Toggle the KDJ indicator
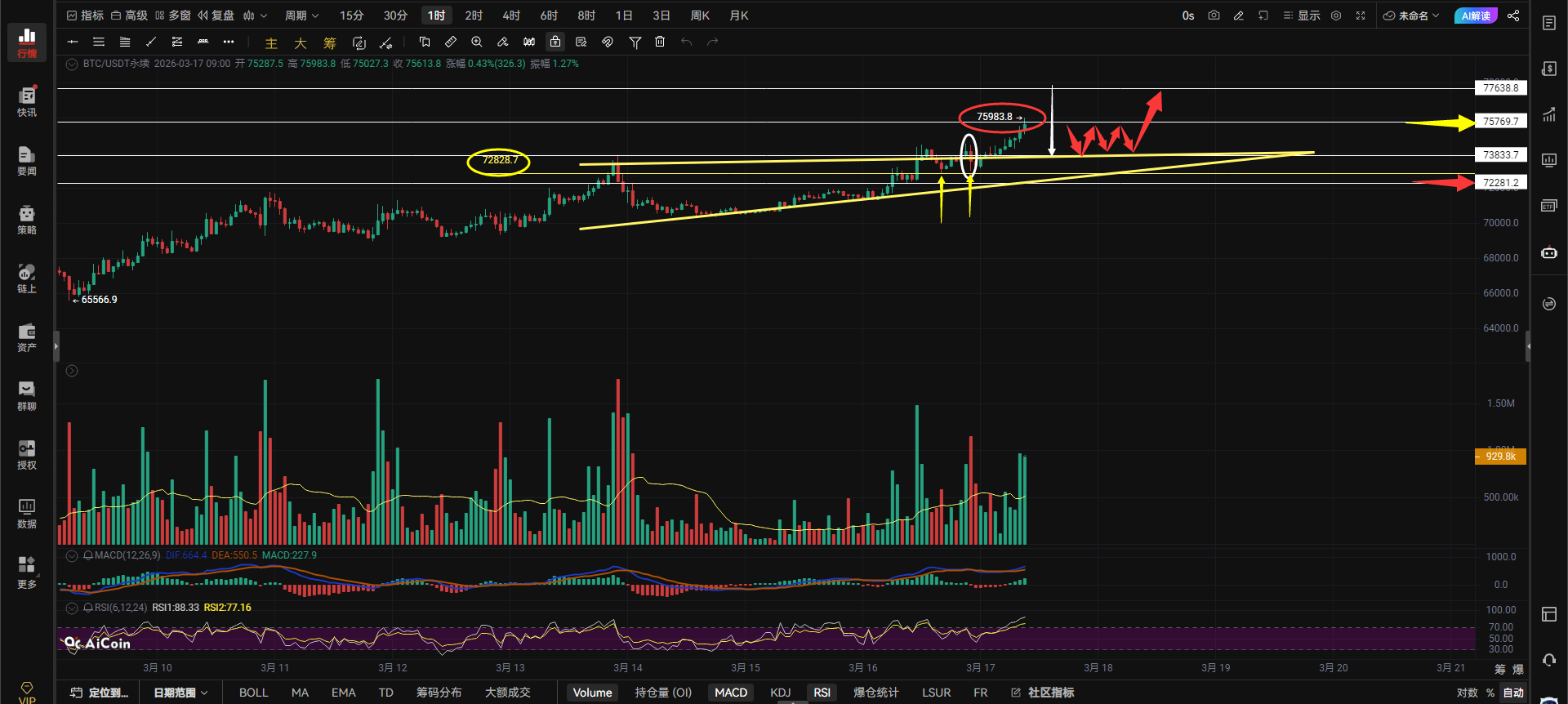The image size is (1568, 704). pos(780,693)
